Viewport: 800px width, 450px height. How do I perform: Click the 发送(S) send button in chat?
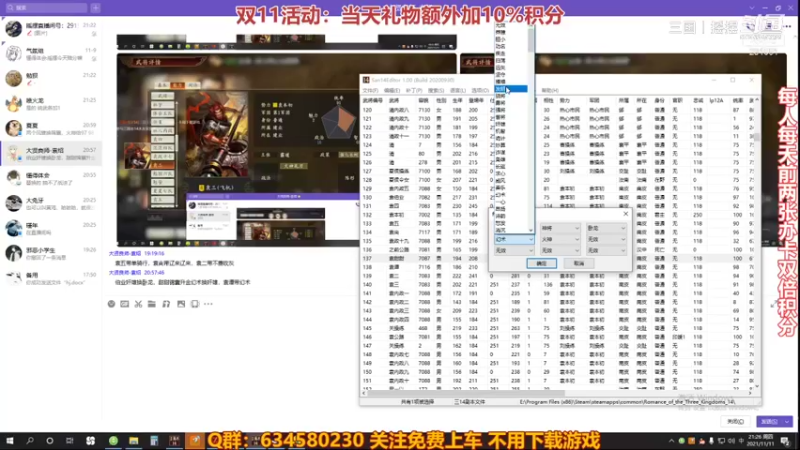(769, 421)
